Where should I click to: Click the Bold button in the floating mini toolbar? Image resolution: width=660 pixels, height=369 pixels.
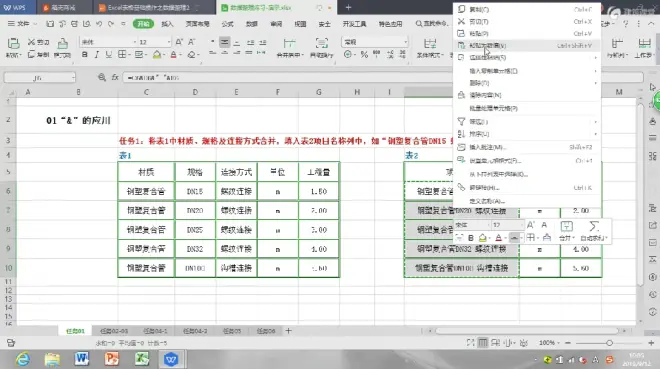[x=471, y=238]
